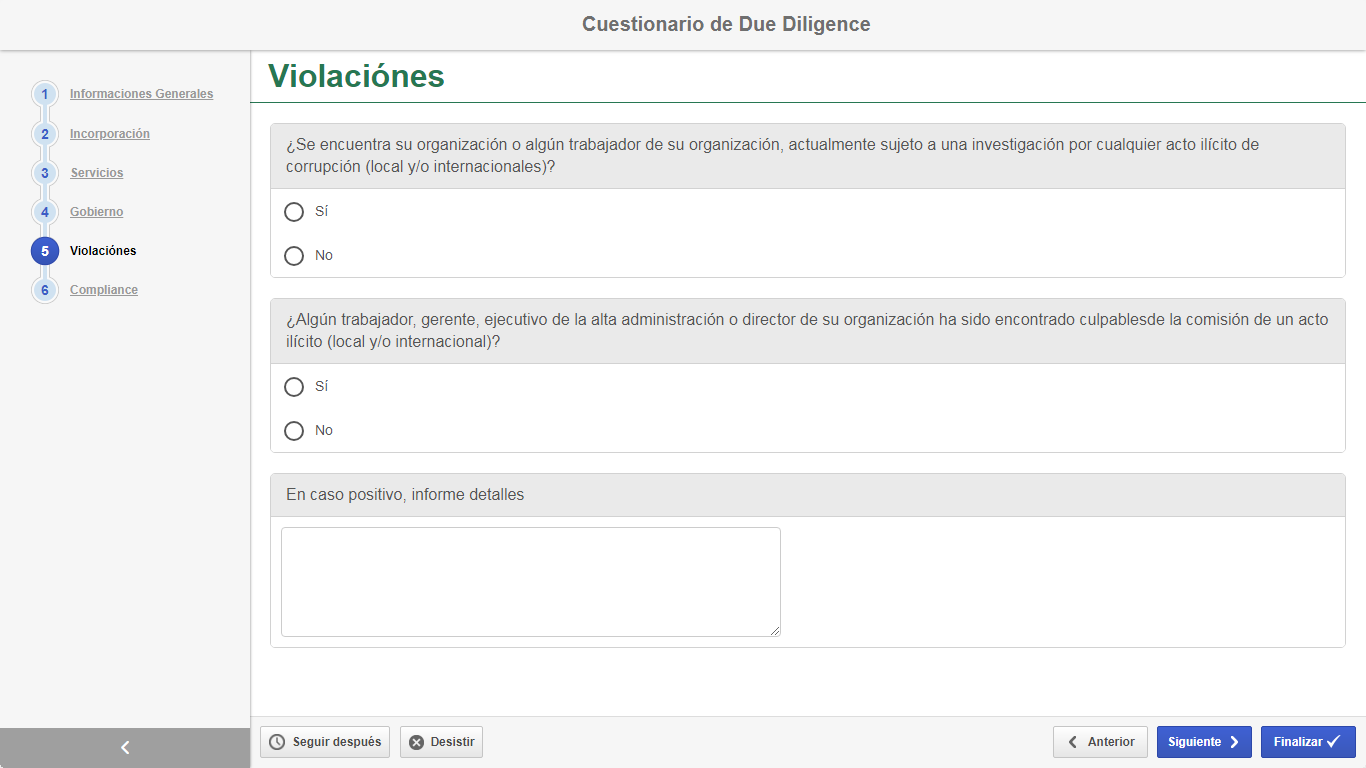Select No for corruption investigation question
The image size is (1366, 768).
pyautogui.click(x=294, y=256)
